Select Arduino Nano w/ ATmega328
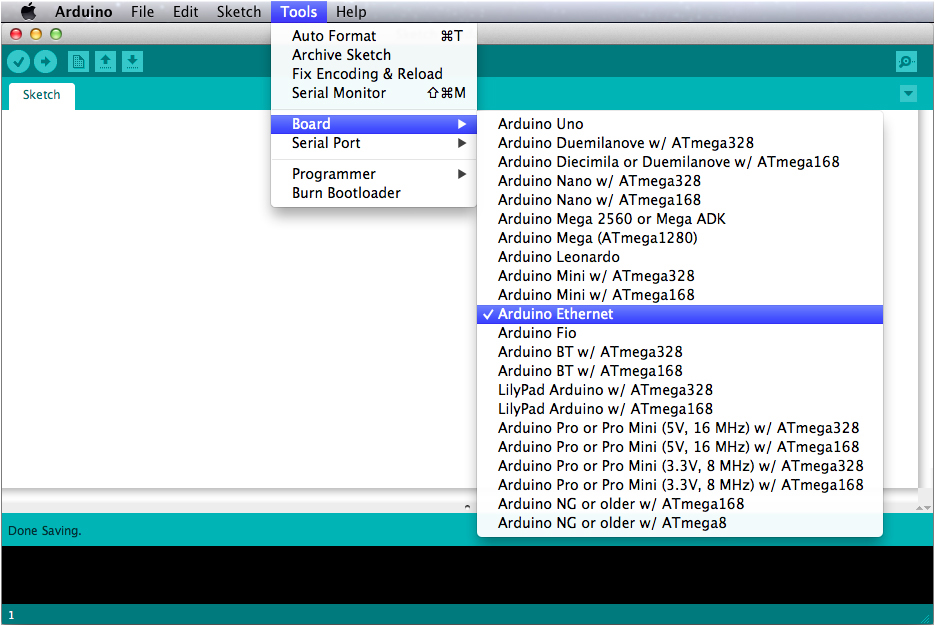The width and height of the screenshot is (935, 626). 680,181
